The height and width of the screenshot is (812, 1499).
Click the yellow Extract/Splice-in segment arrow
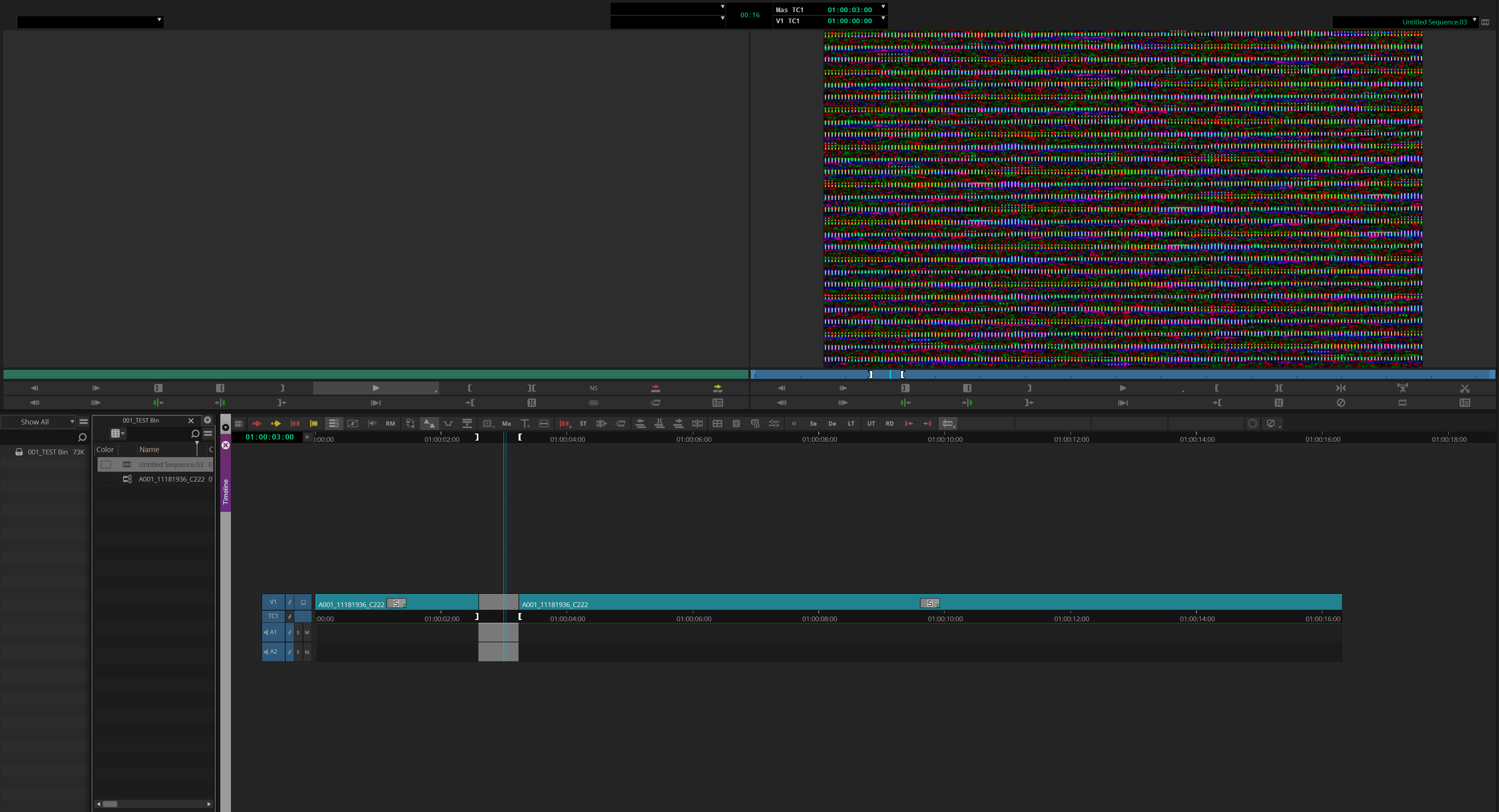point(276,423)
